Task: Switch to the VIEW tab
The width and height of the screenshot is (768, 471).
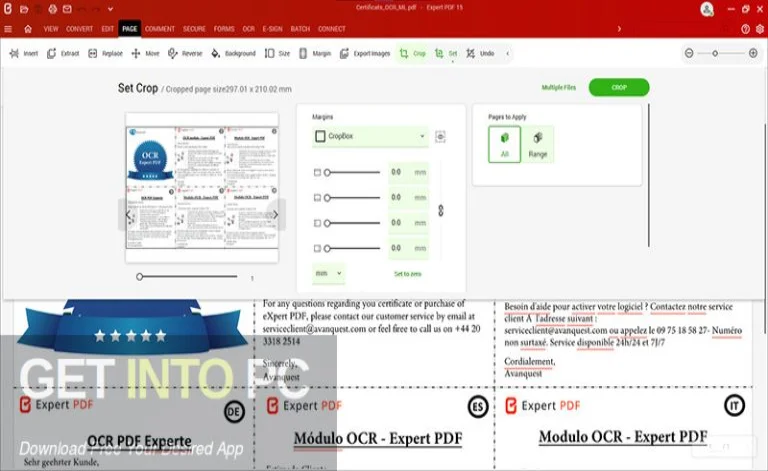Action: [x=51, y=29]
